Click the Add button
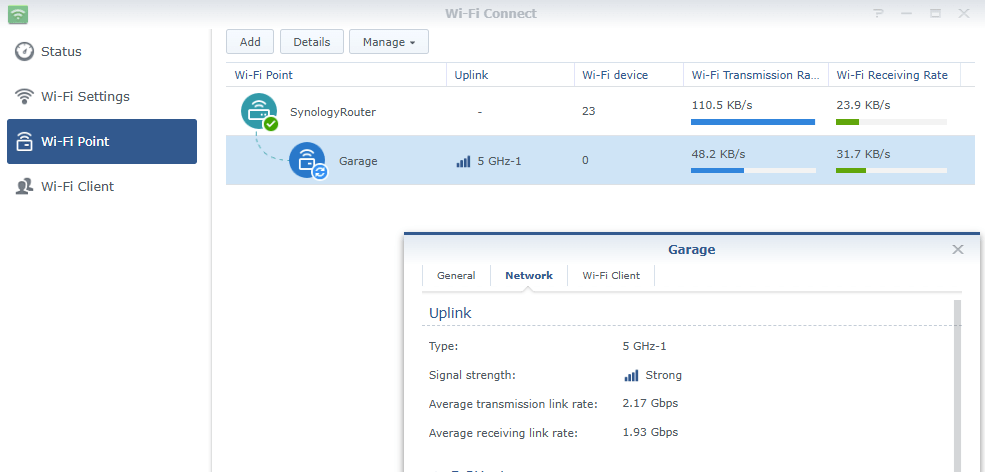Viewport: 985px width, 472px height. [x=250, y=42]
